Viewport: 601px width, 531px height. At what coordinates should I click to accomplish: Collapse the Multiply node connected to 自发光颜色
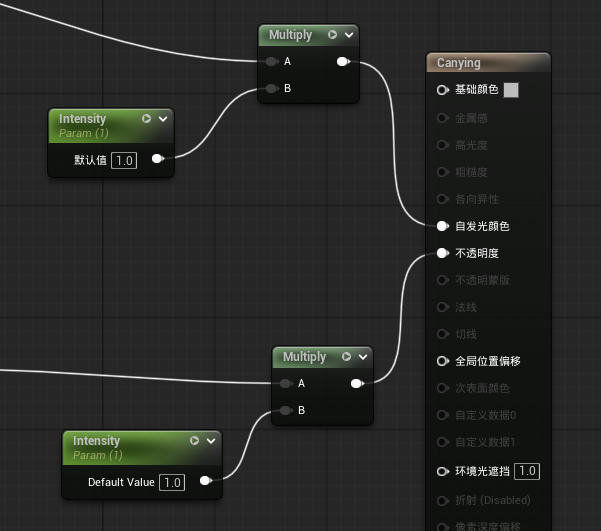349,35
